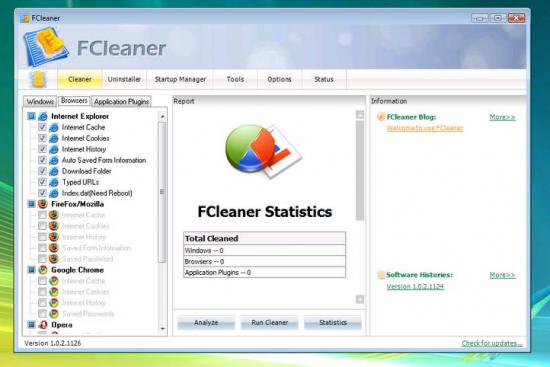The image size is (550, 367).
Task: Switch to the Application Plugins tab
Action: pos(121,102)
